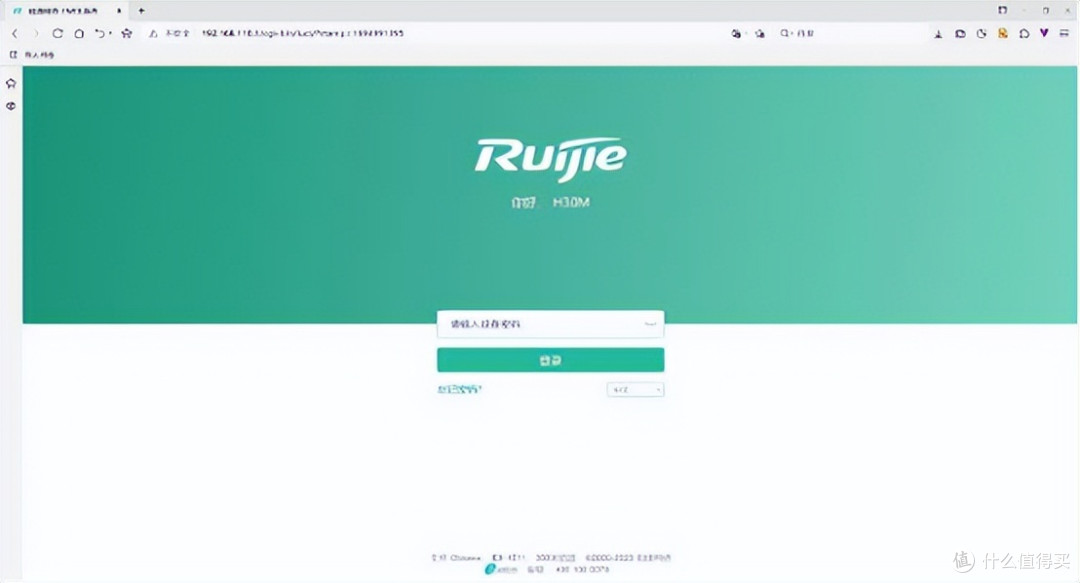Click the green login button

(550, 360)
